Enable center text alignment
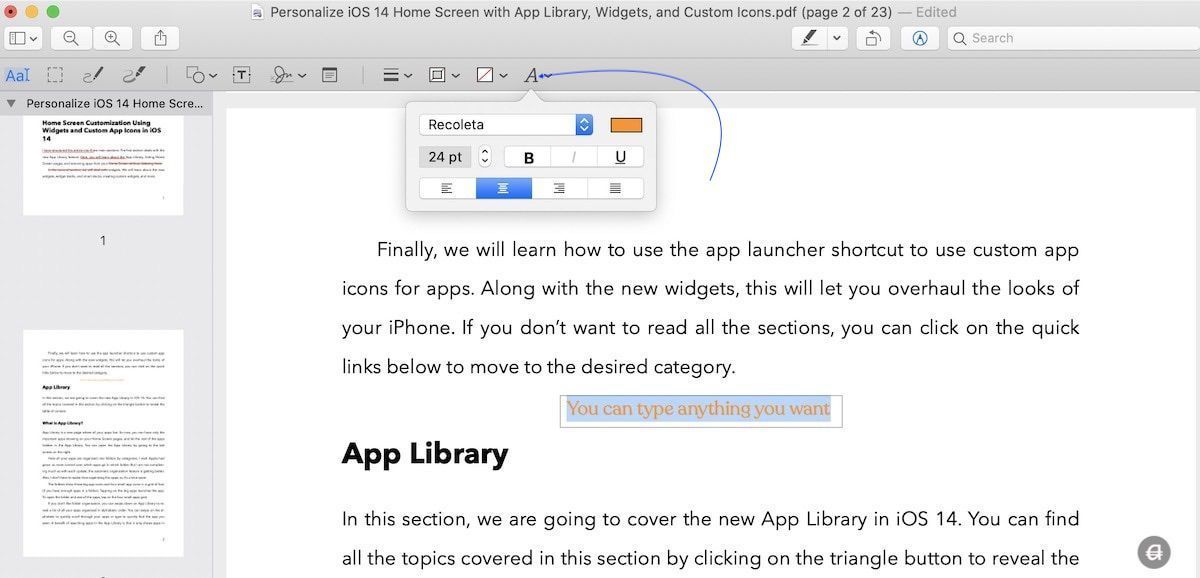 (x=503, y=188)
